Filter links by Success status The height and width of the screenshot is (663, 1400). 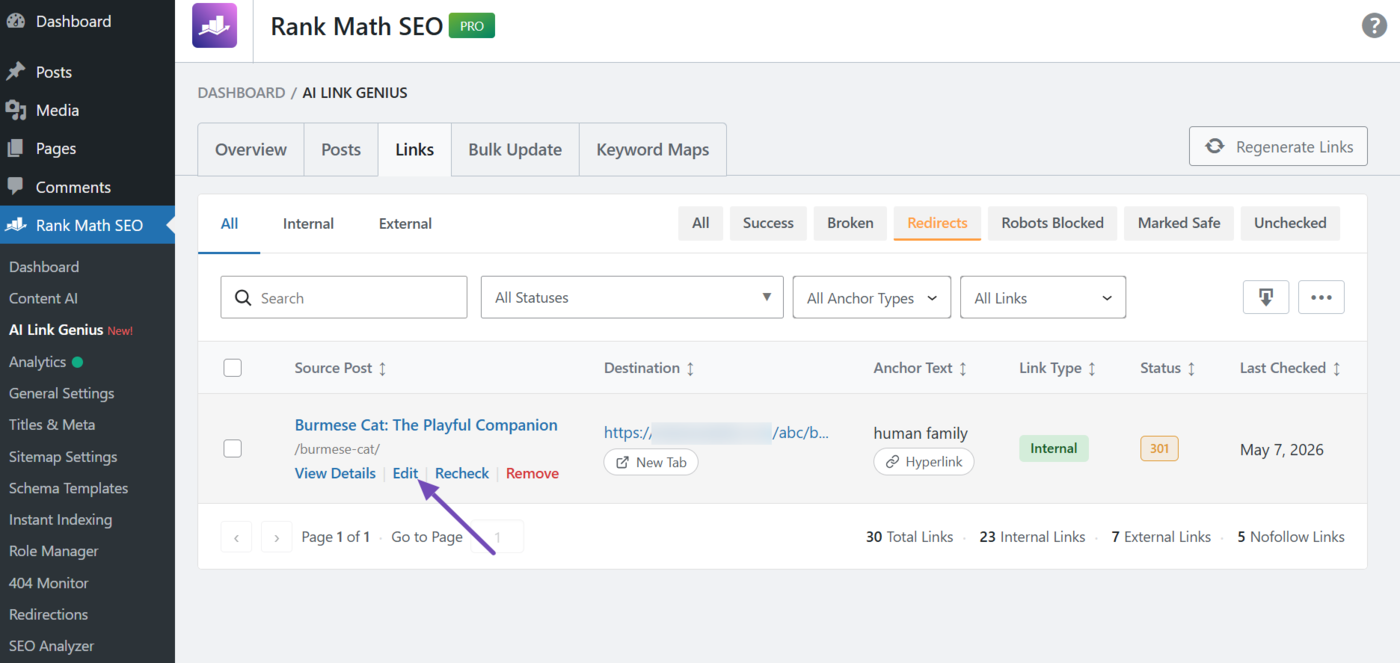point(768,223)
